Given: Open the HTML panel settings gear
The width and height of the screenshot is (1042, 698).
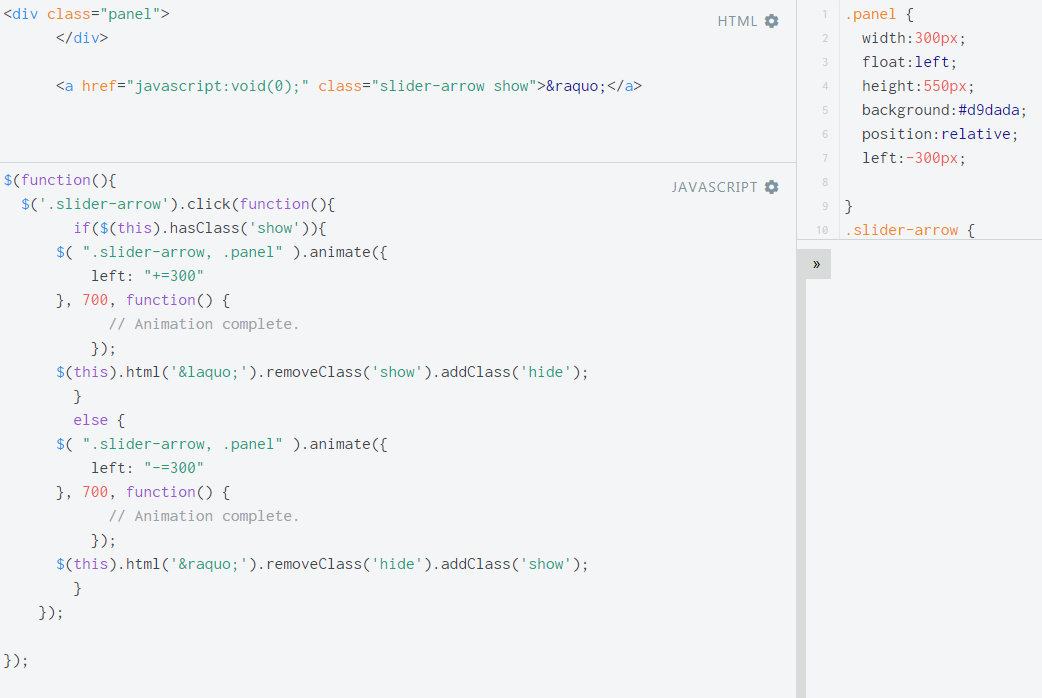Looking at the screenshot, I should 771,21.
